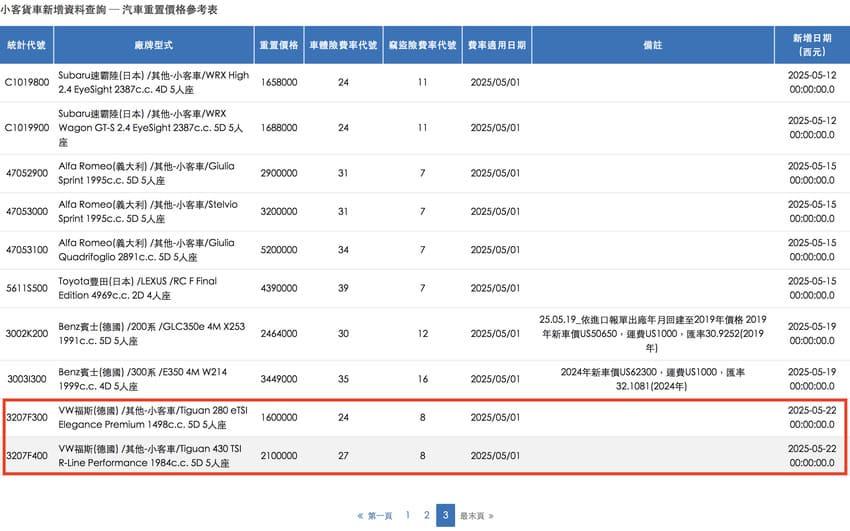Click E350 remark about 2024 price US62300
Viewport: 850px width, 531px height.
click(653, 379)
